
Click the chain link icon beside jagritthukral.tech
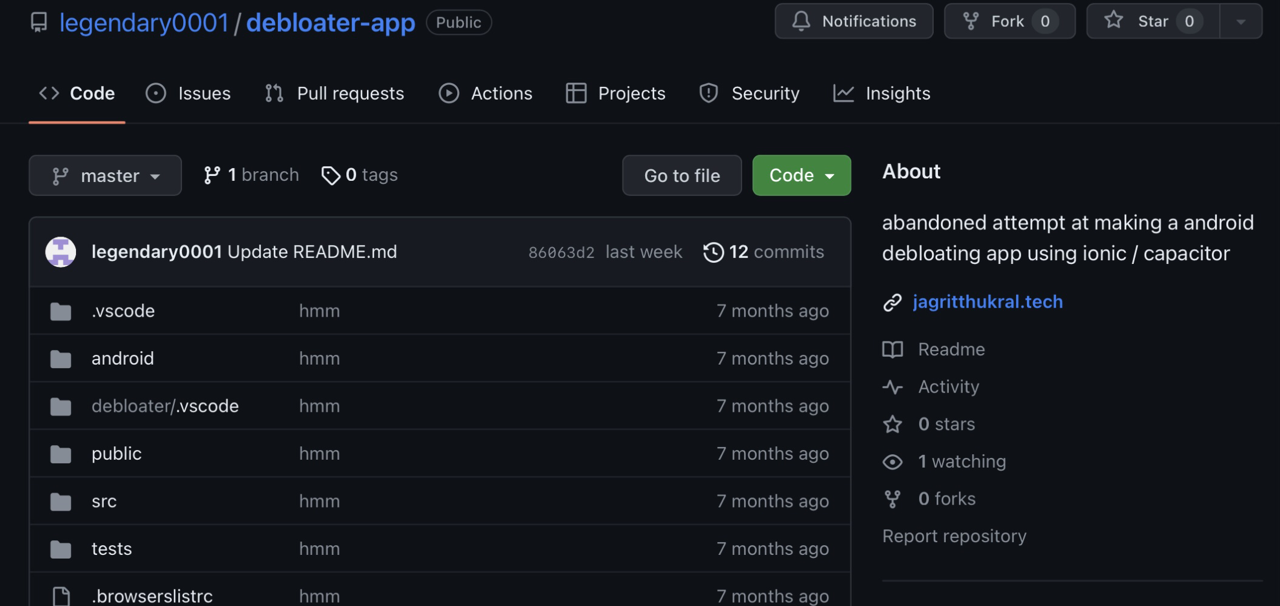[x=892, y=303]
